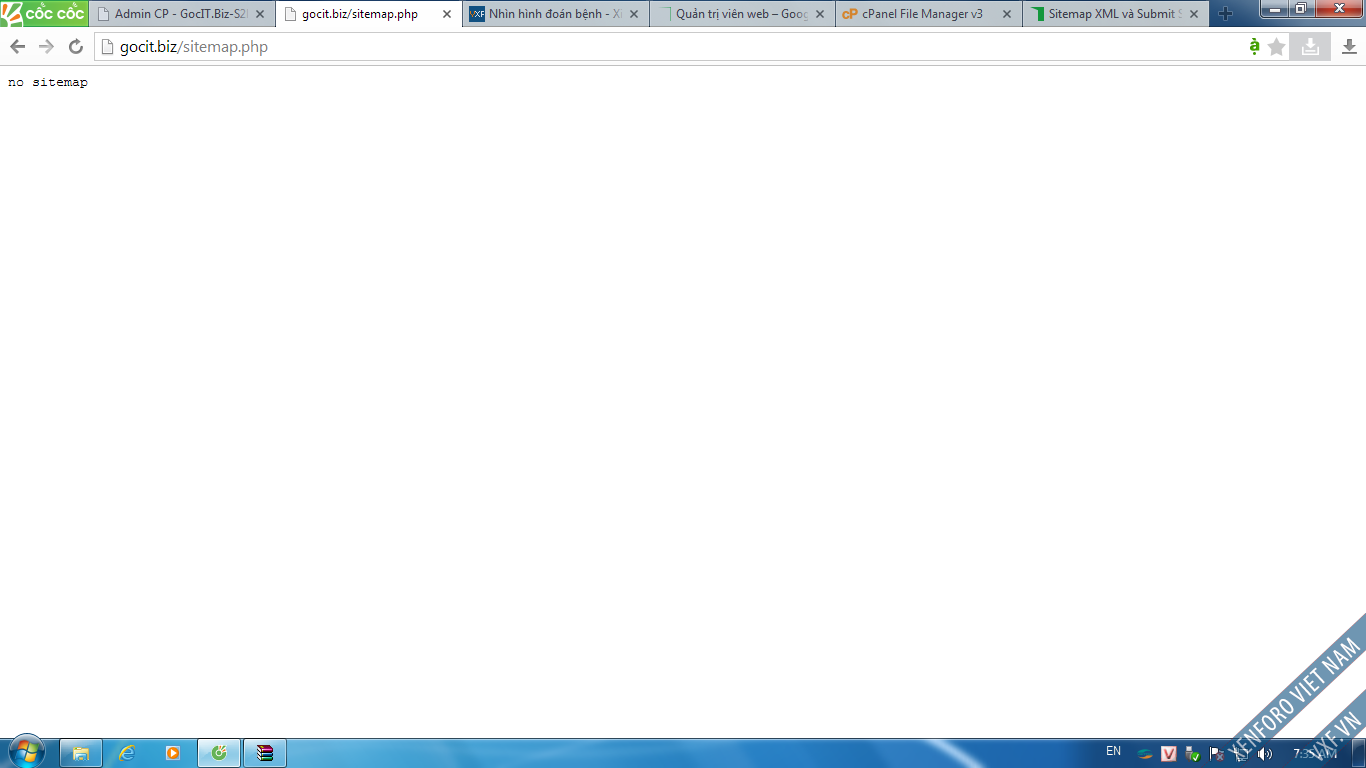Toggle Vietnamese typing icon in address bar

click(1254, 47)
